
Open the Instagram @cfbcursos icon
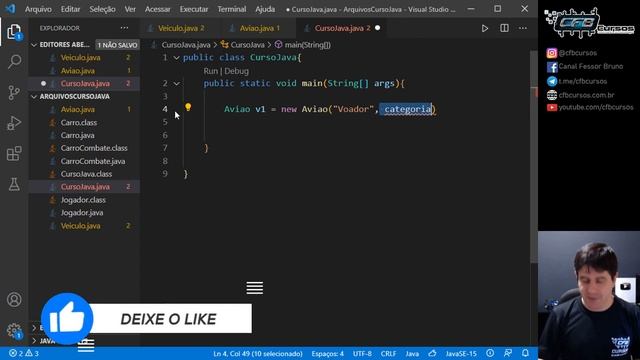click(x=552, y=53)
